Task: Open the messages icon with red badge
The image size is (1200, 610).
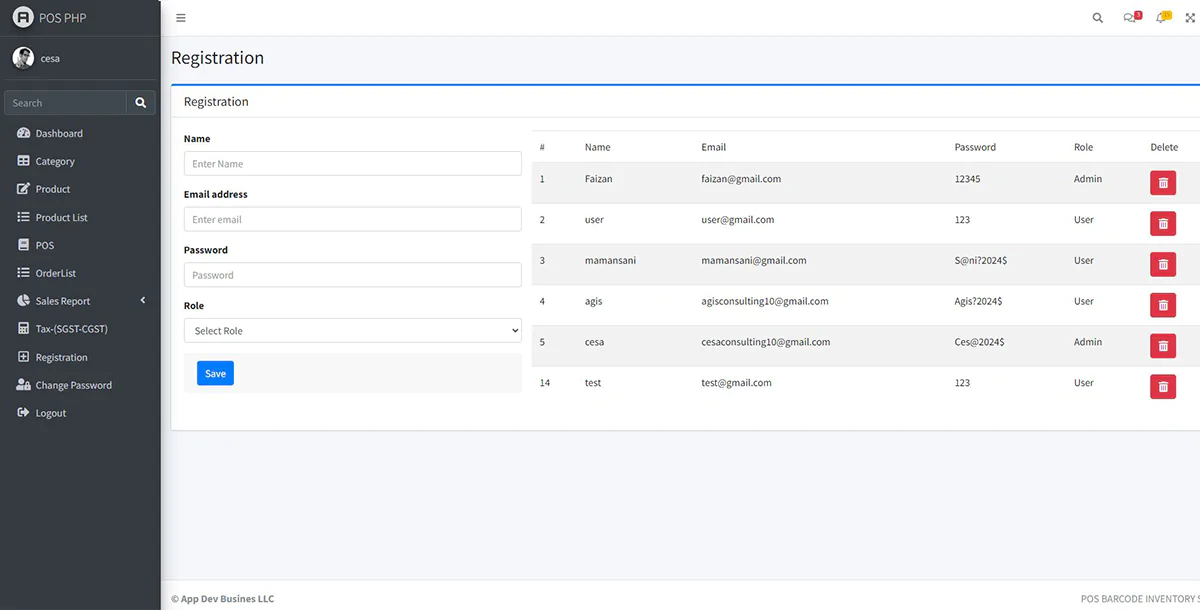Action: pos(1130,18)
